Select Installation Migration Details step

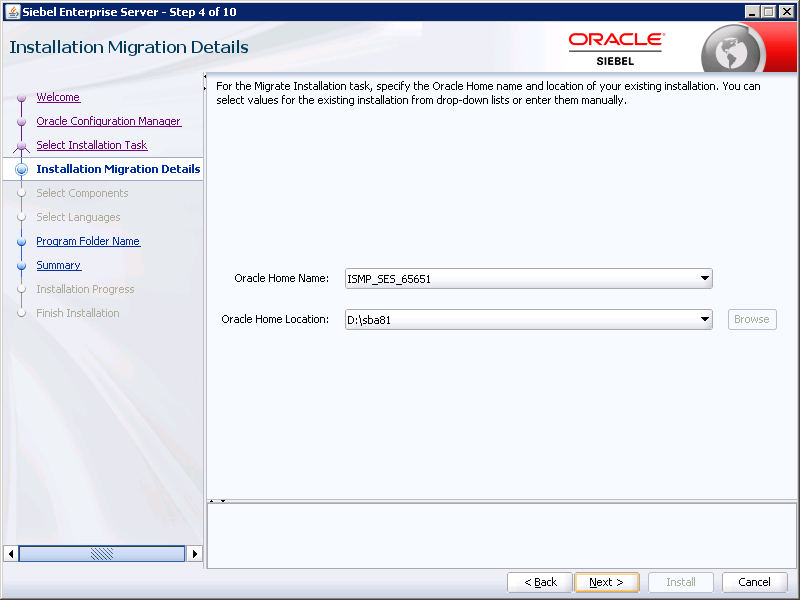[118, 169]
